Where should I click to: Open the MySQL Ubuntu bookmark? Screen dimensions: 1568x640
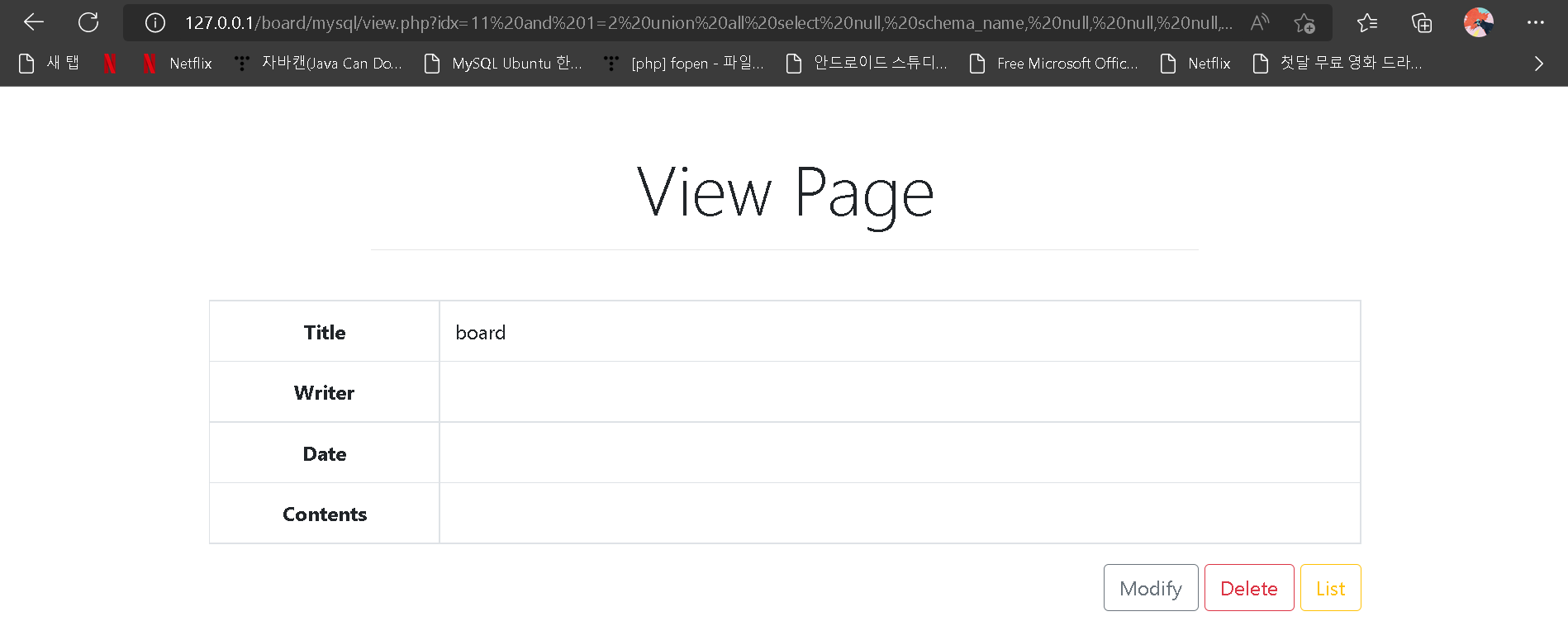pos(502,64)
